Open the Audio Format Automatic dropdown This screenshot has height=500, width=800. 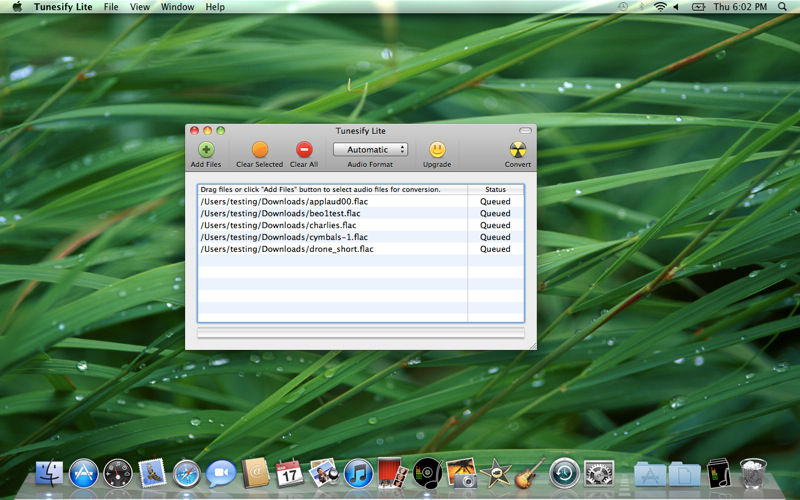pyautogui.click(x=370, y=149)
